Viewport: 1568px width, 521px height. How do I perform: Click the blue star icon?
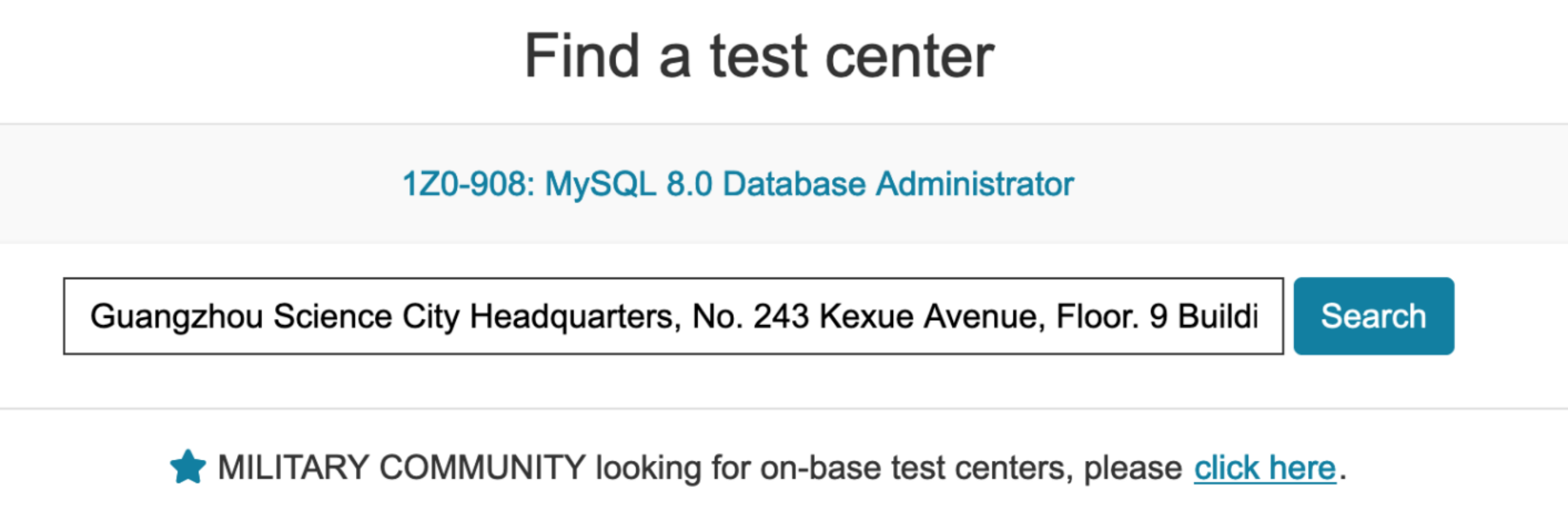pos(187,467)
